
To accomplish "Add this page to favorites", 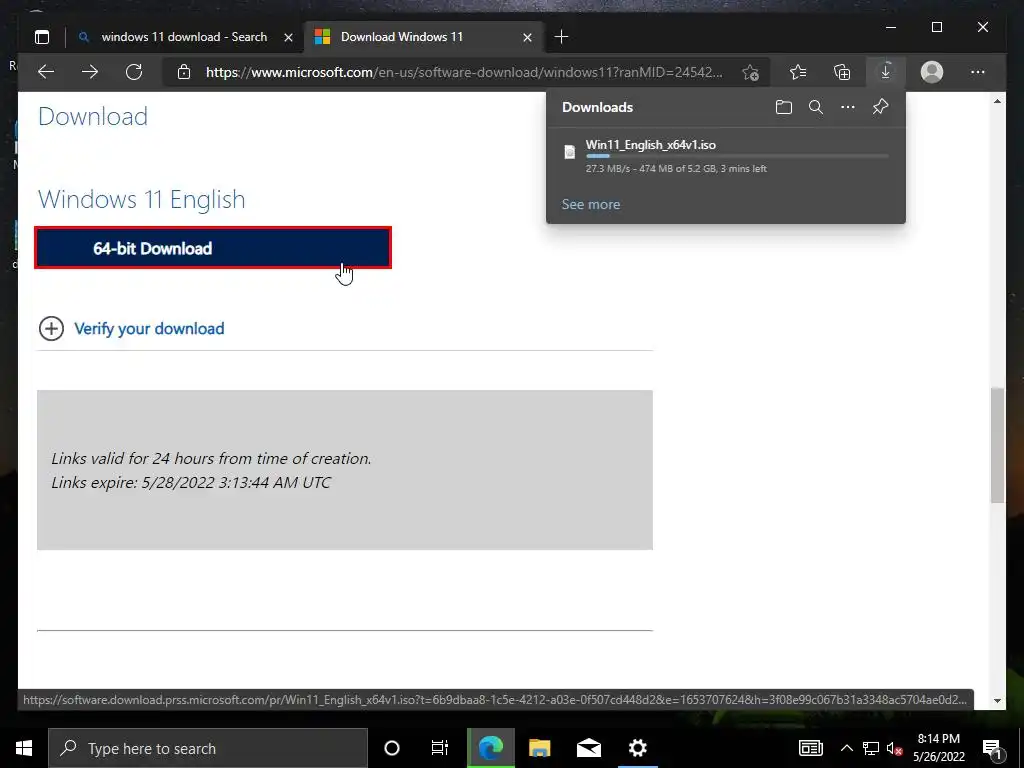I will (x=750, y=72).
